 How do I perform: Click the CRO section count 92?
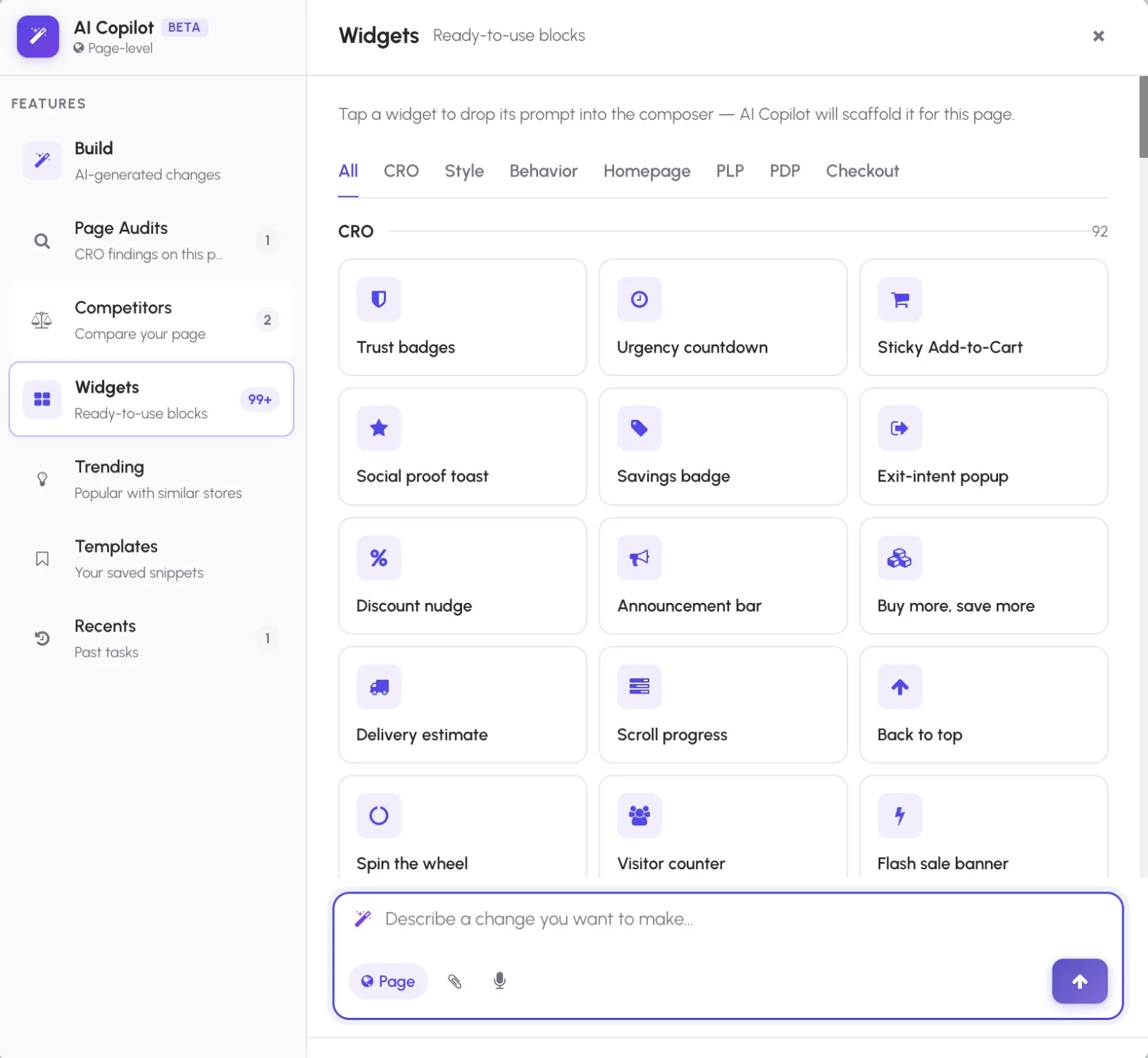(x=1099, y=231)
